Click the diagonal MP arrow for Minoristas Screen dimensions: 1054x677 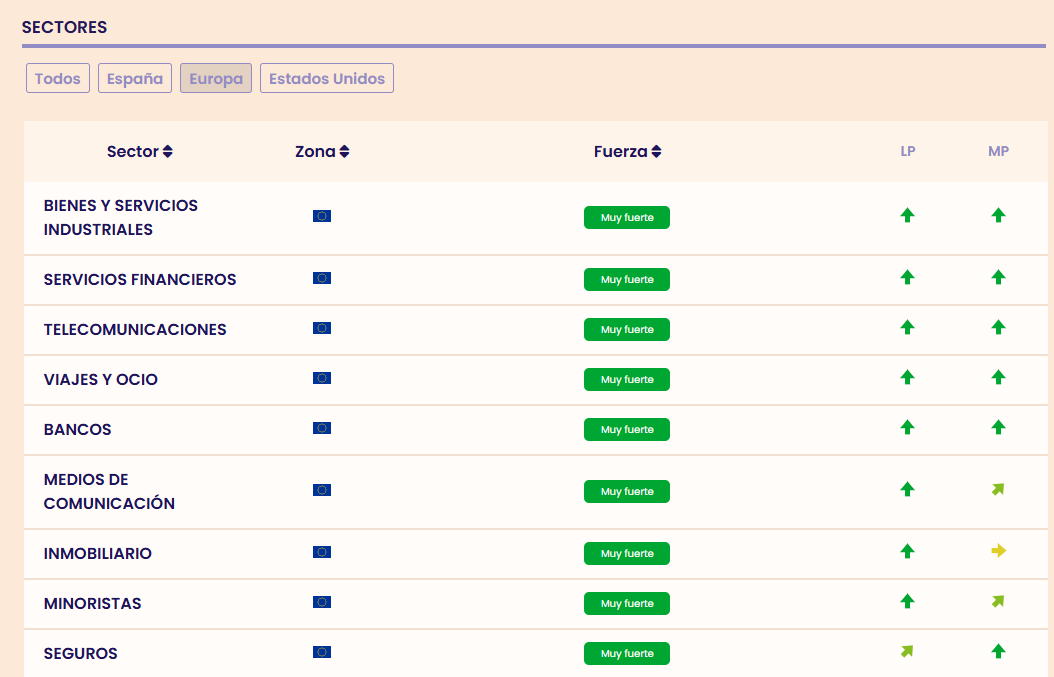click(x=998, y=602)
